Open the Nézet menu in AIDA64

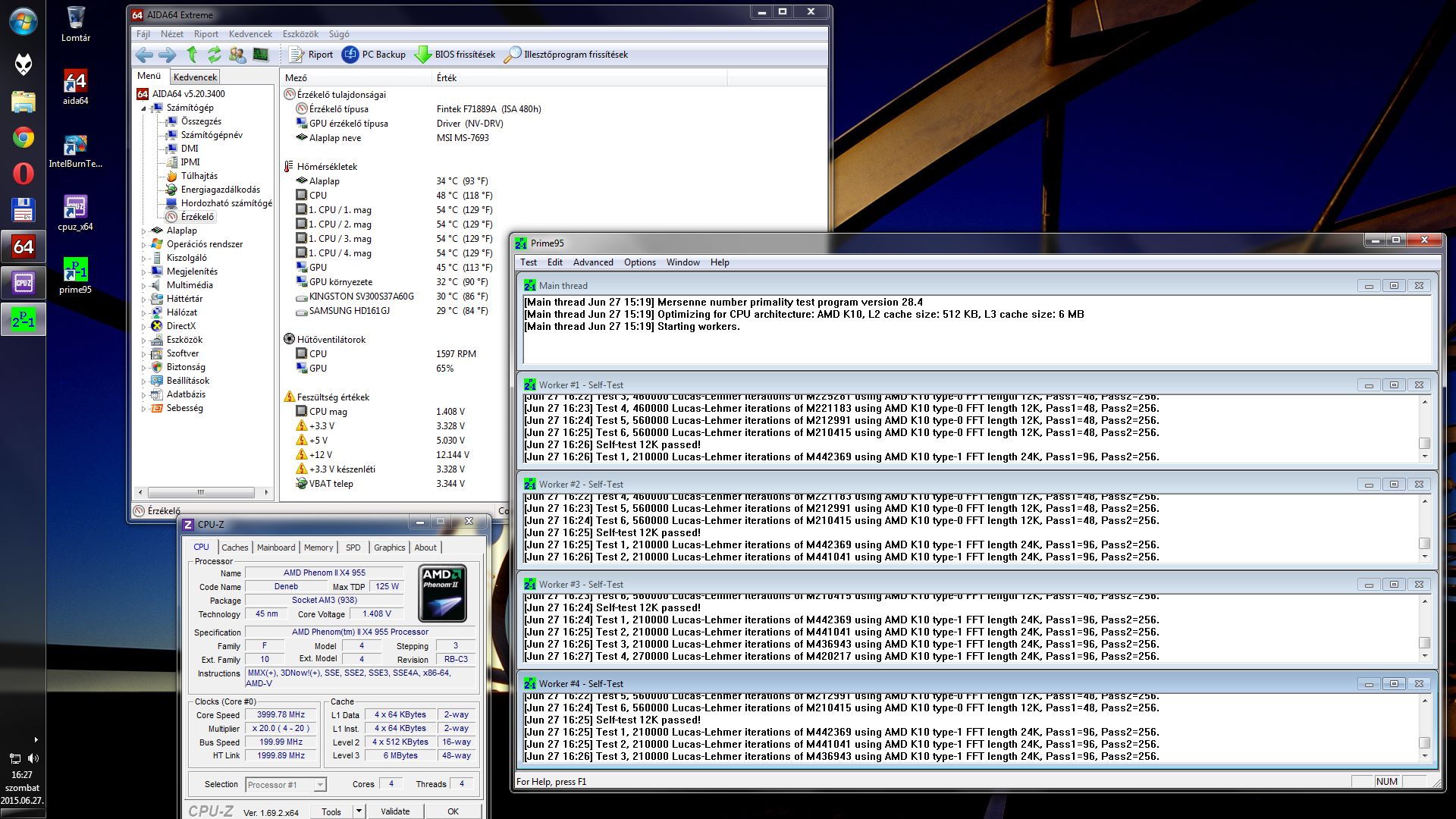tap(172, 34)
